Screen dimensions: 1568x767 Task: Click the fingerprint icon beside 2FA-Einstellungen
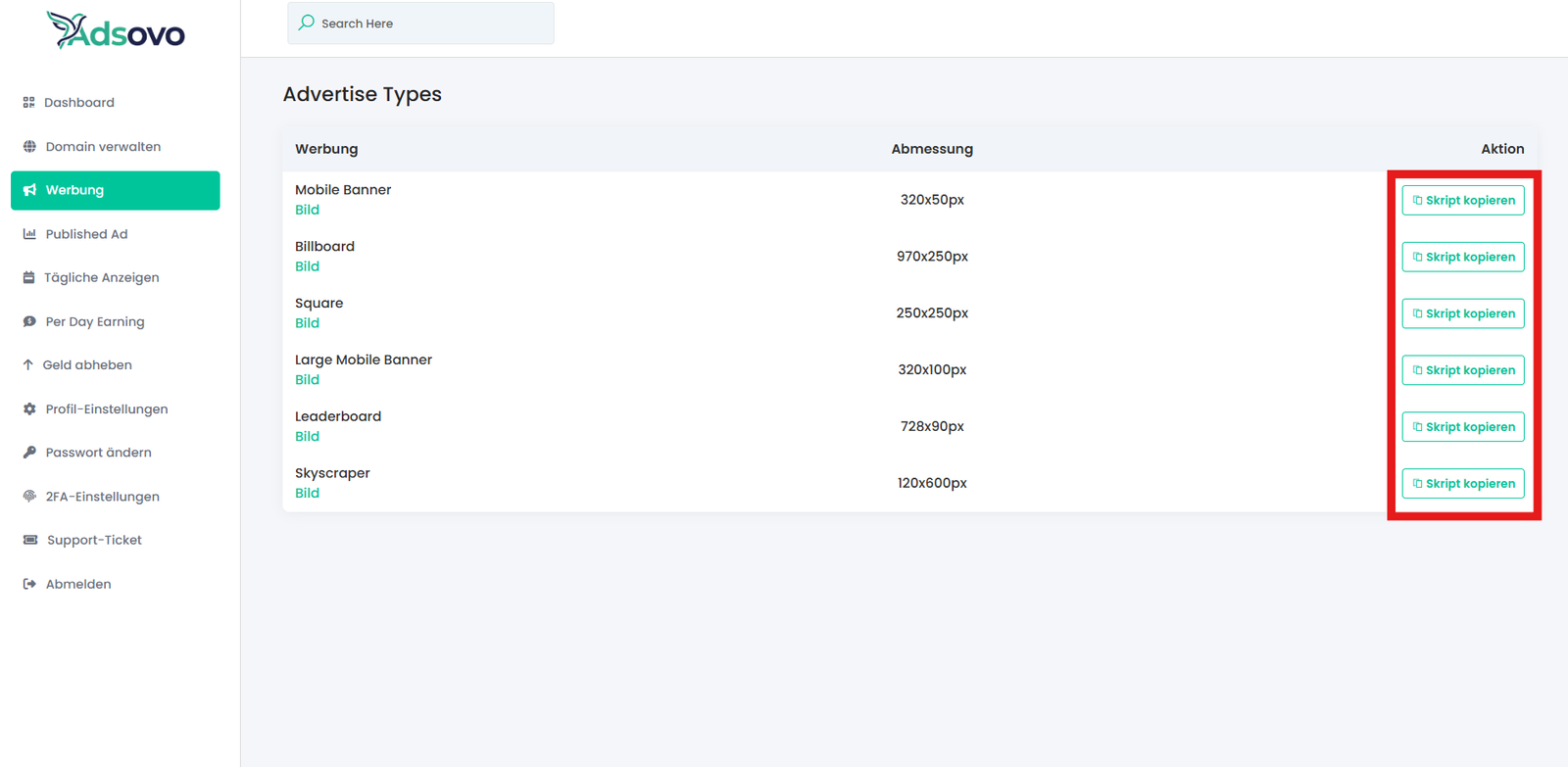(29, 497)
